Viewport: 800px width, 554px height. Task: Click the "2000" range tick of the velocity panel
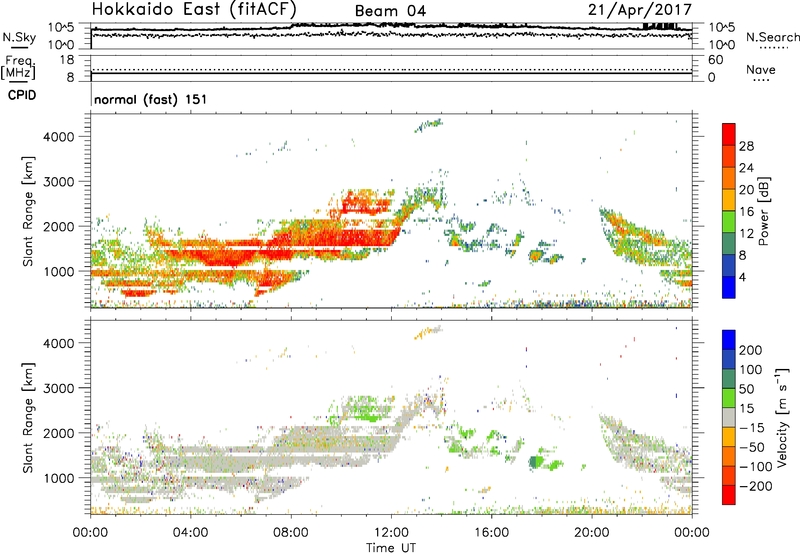tap(59, 433)
